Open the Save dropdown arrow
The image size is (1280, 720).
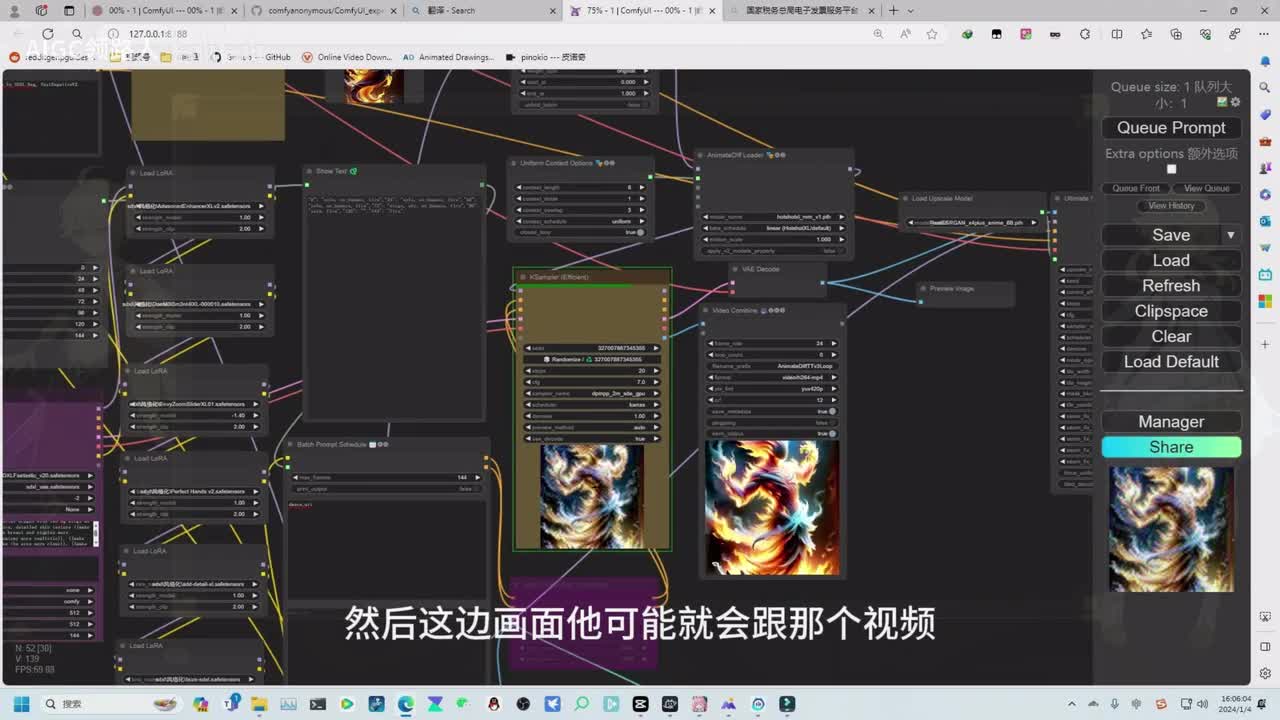[x=1231, y=235]
